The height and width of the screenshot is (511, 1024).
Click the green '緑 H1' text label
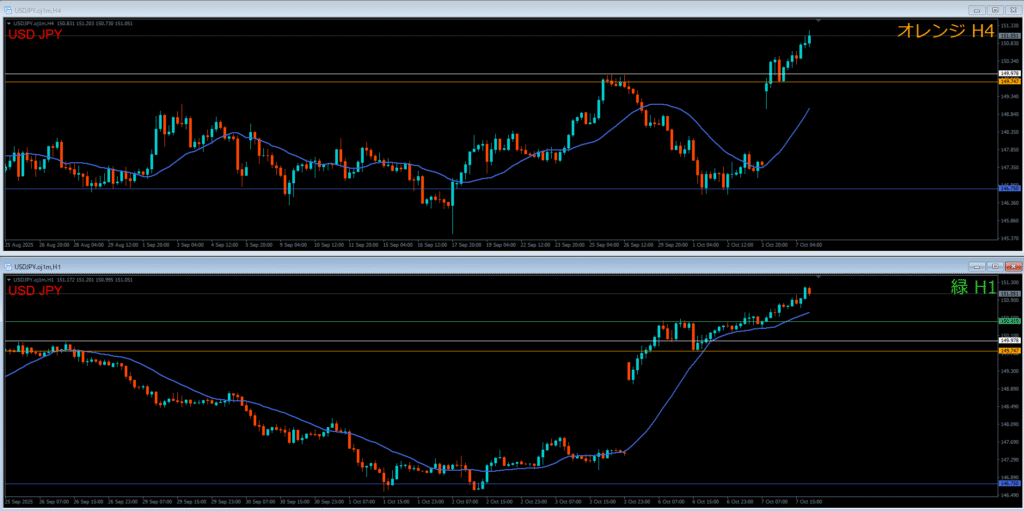click(972, 288)
